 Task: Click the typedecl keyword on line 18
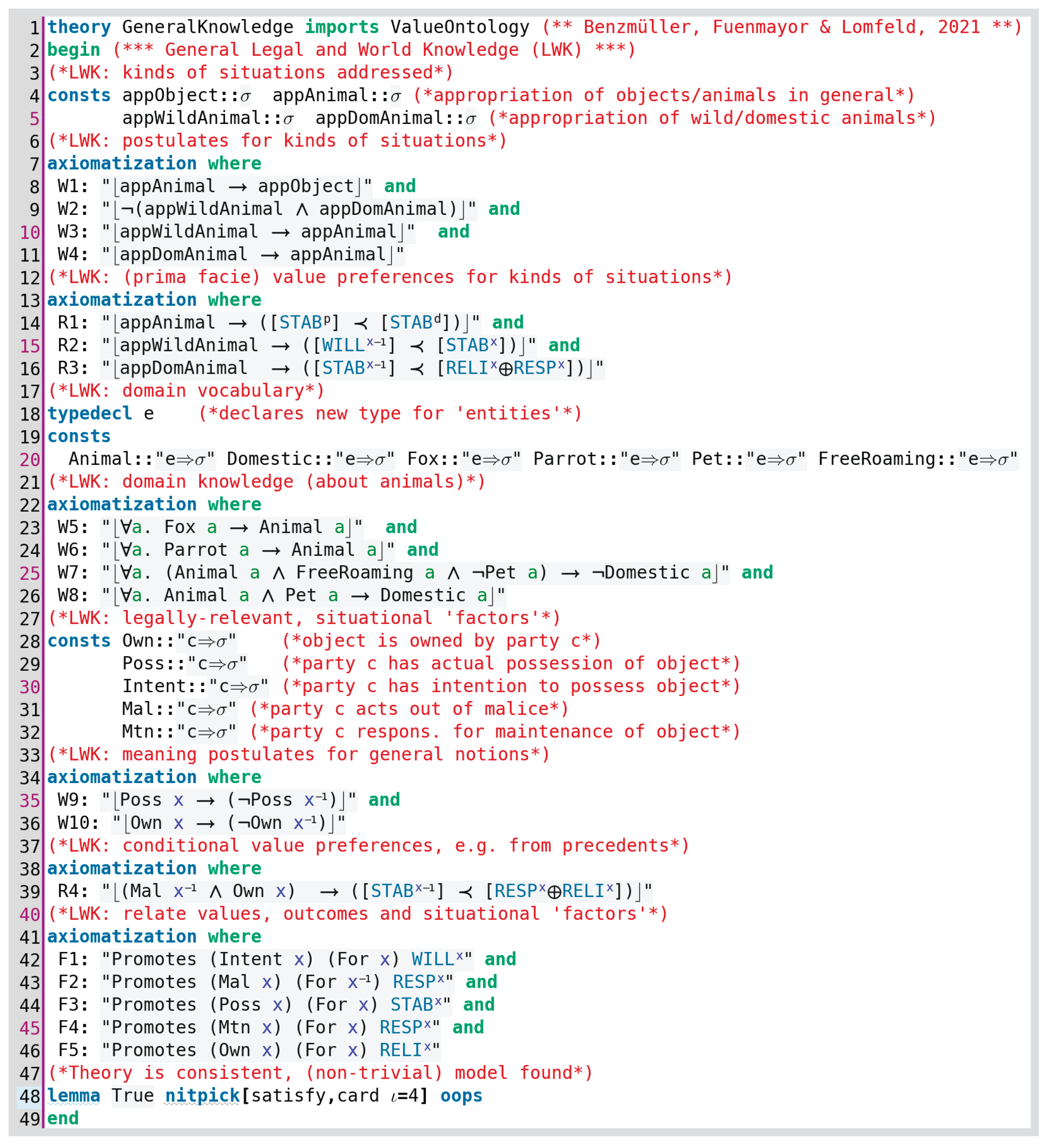[89, 413]
